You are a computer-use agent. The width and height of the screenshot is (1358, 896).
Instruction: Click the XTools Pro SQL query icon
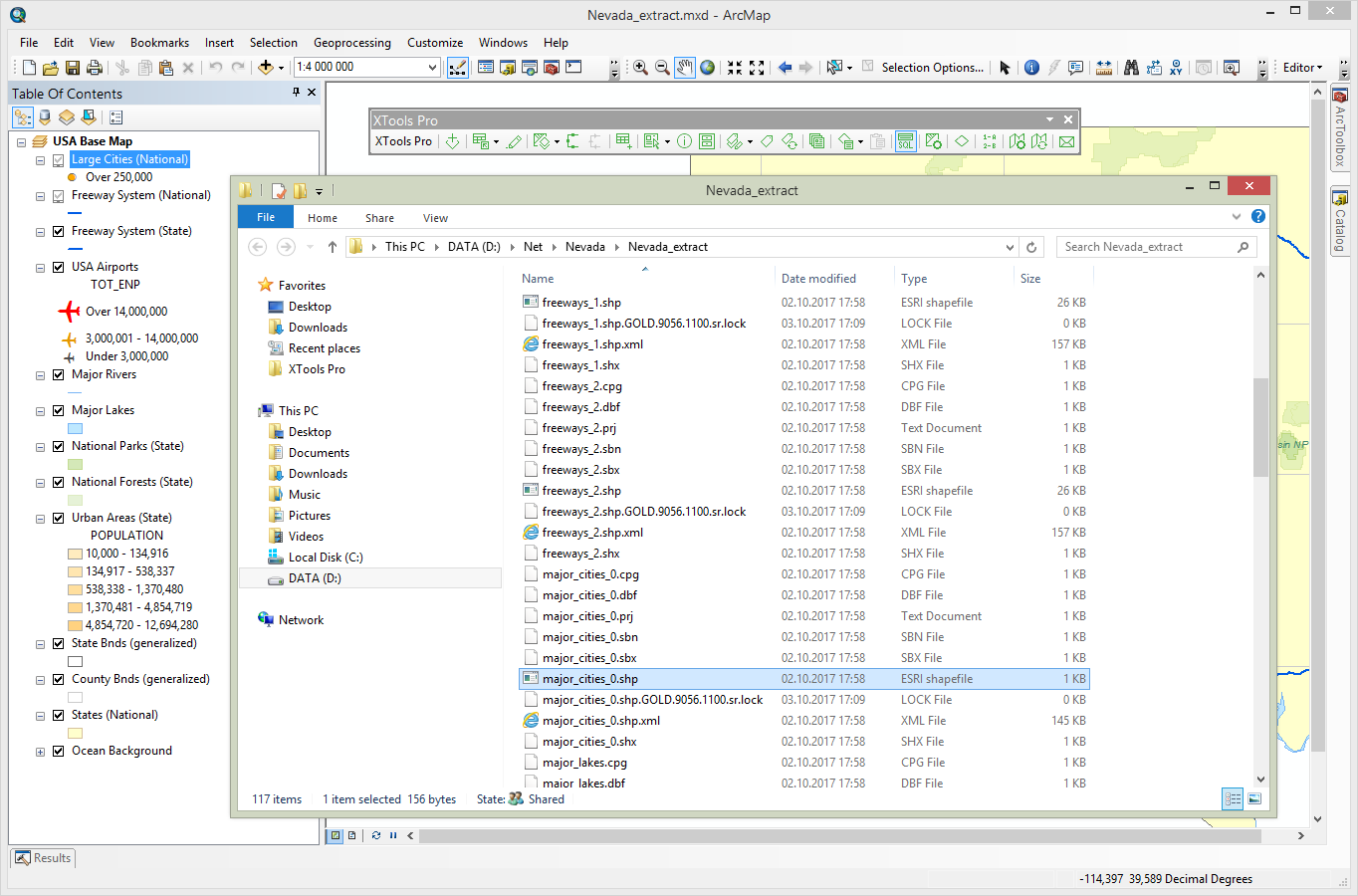coord(905,141)
